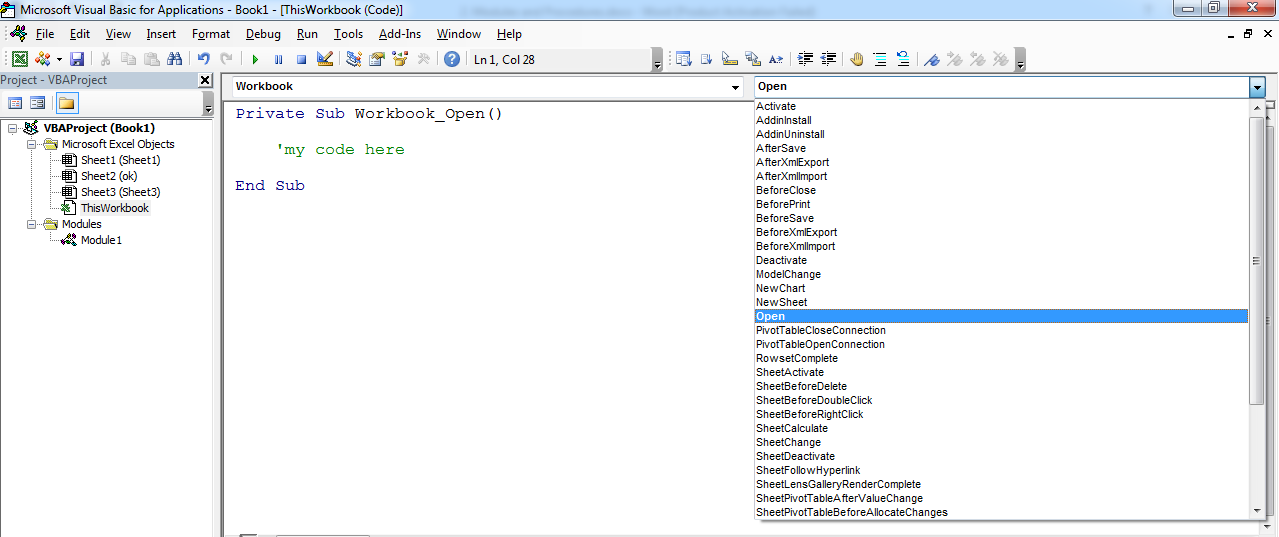Open the Tools menu
Image resolution: width=1279 pixels, height=537 pixels.
[348, 34]
